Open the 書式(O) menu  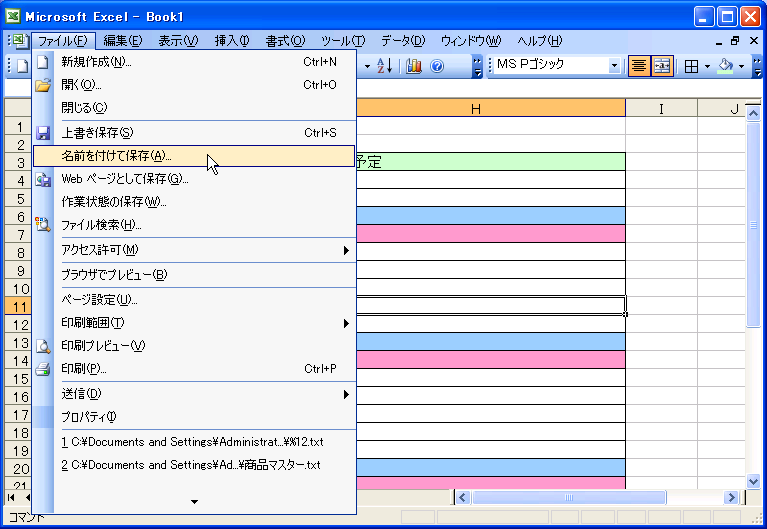point(285,41)
